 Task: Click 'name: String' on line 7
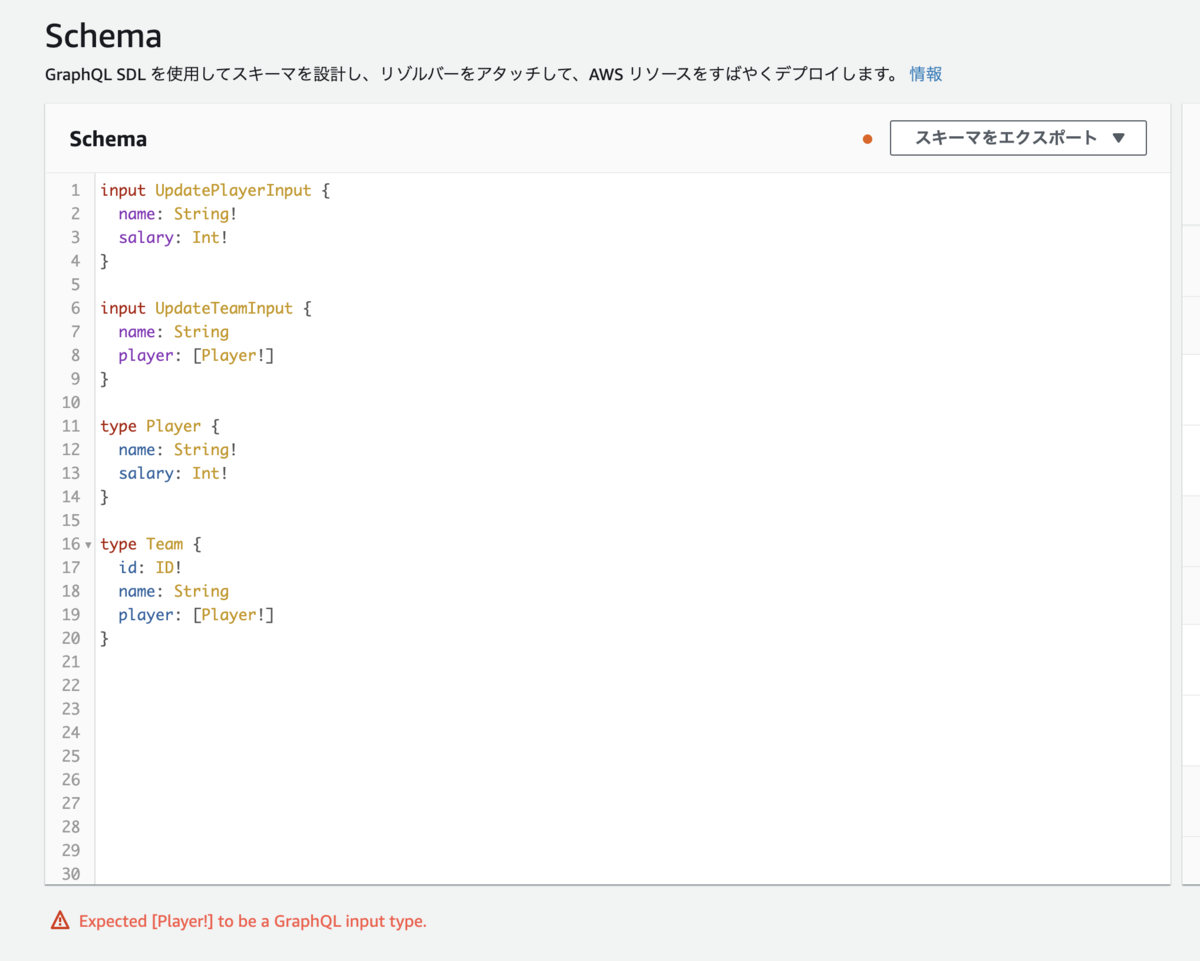(173, 332)
